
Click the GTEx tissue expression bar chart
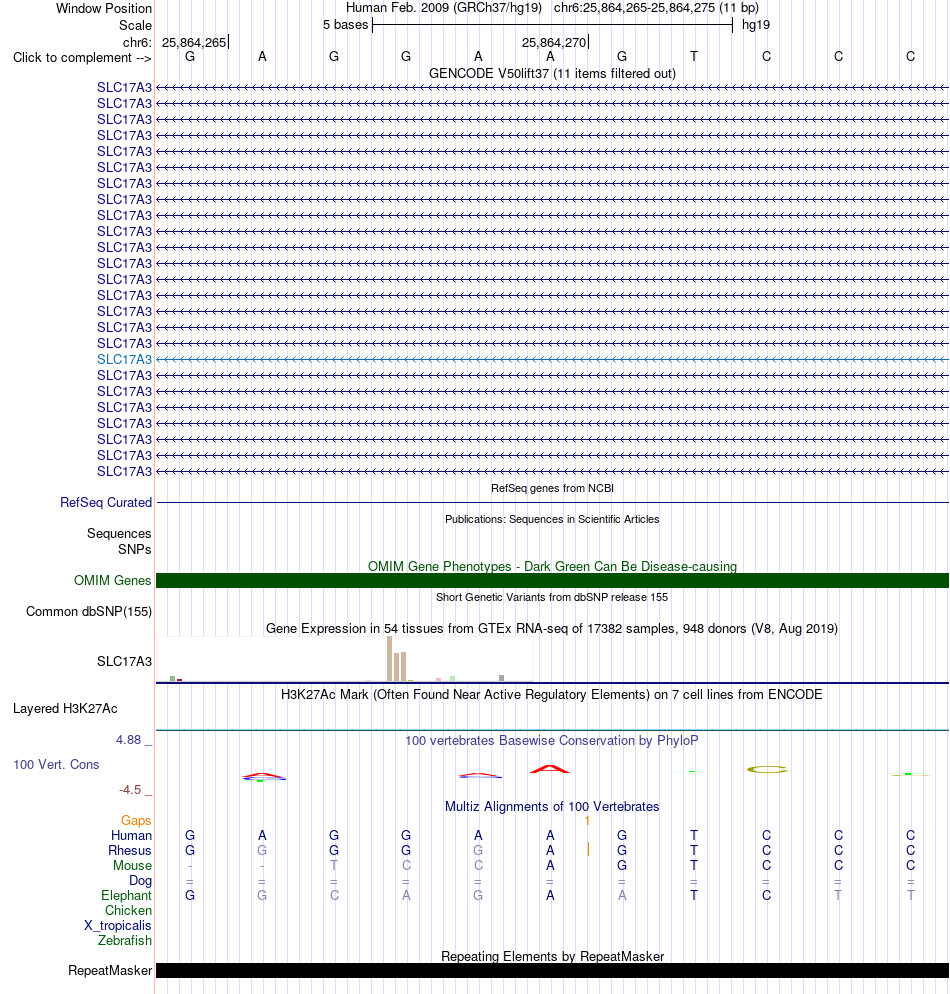coord(345,659)
